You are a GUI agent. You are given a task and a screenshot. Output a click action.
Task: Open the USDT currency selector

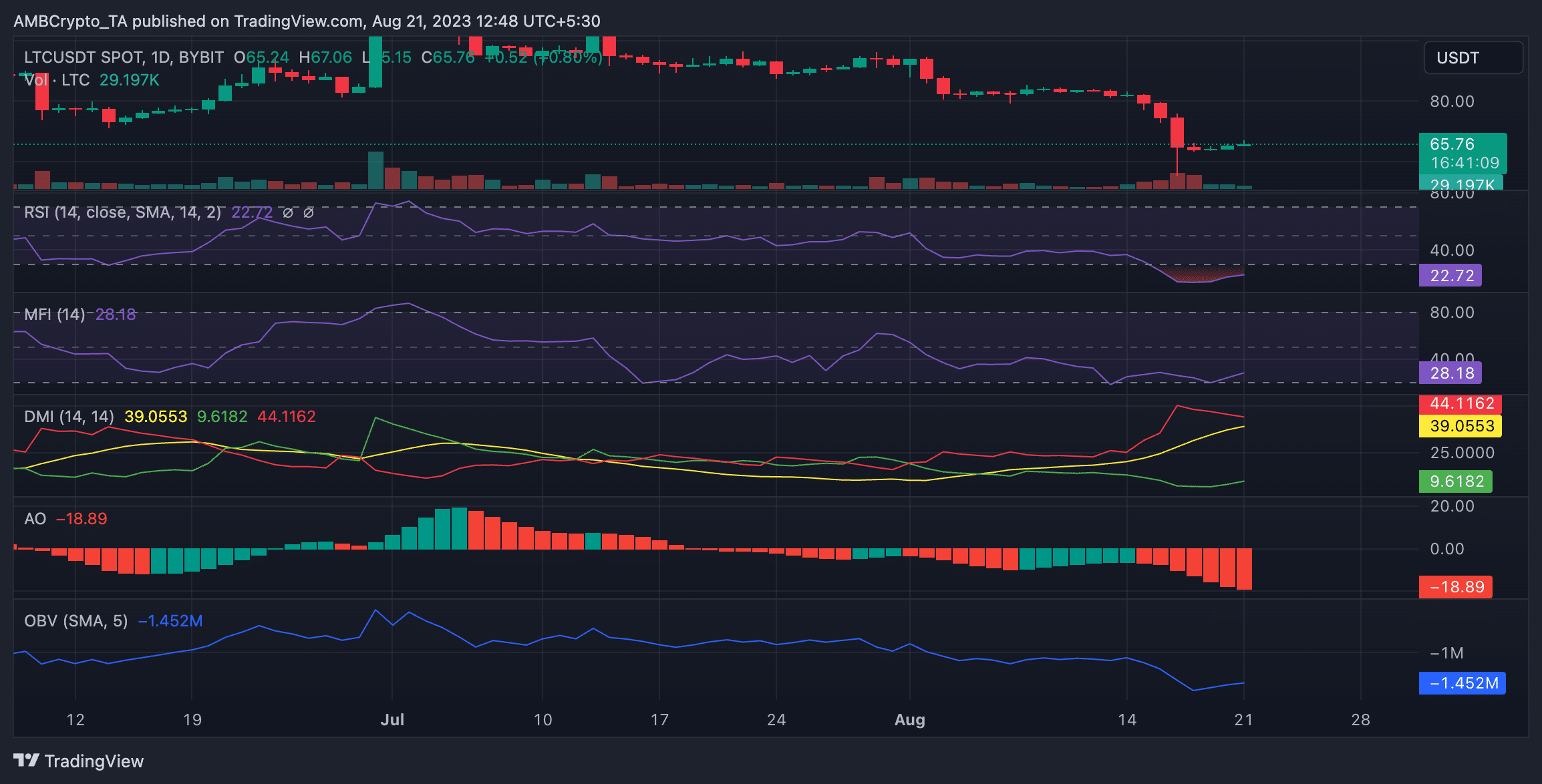[1473, 58]
